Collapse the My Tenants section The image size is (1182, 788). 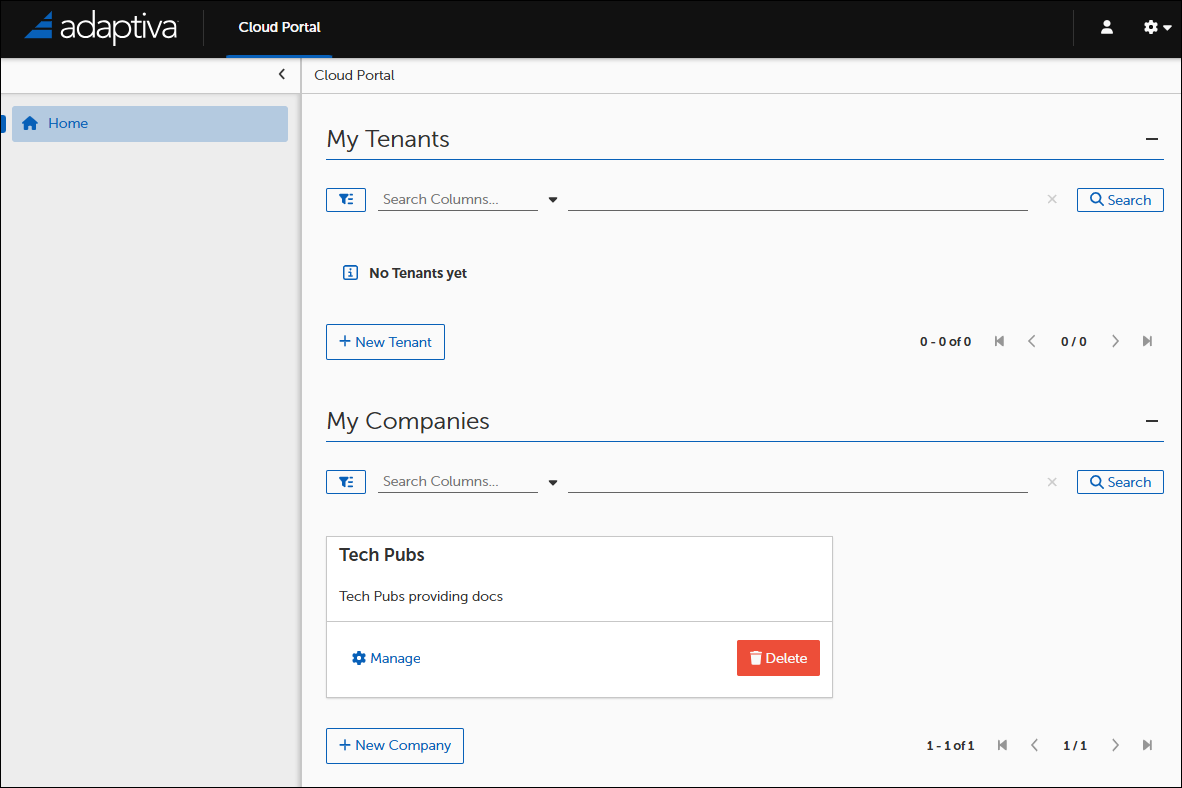coord(1152,139)
